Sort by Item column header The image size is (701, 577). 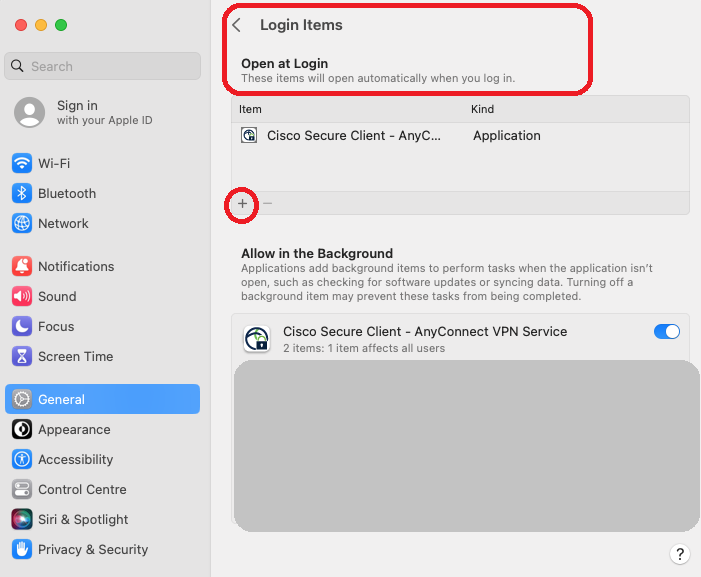250,109
